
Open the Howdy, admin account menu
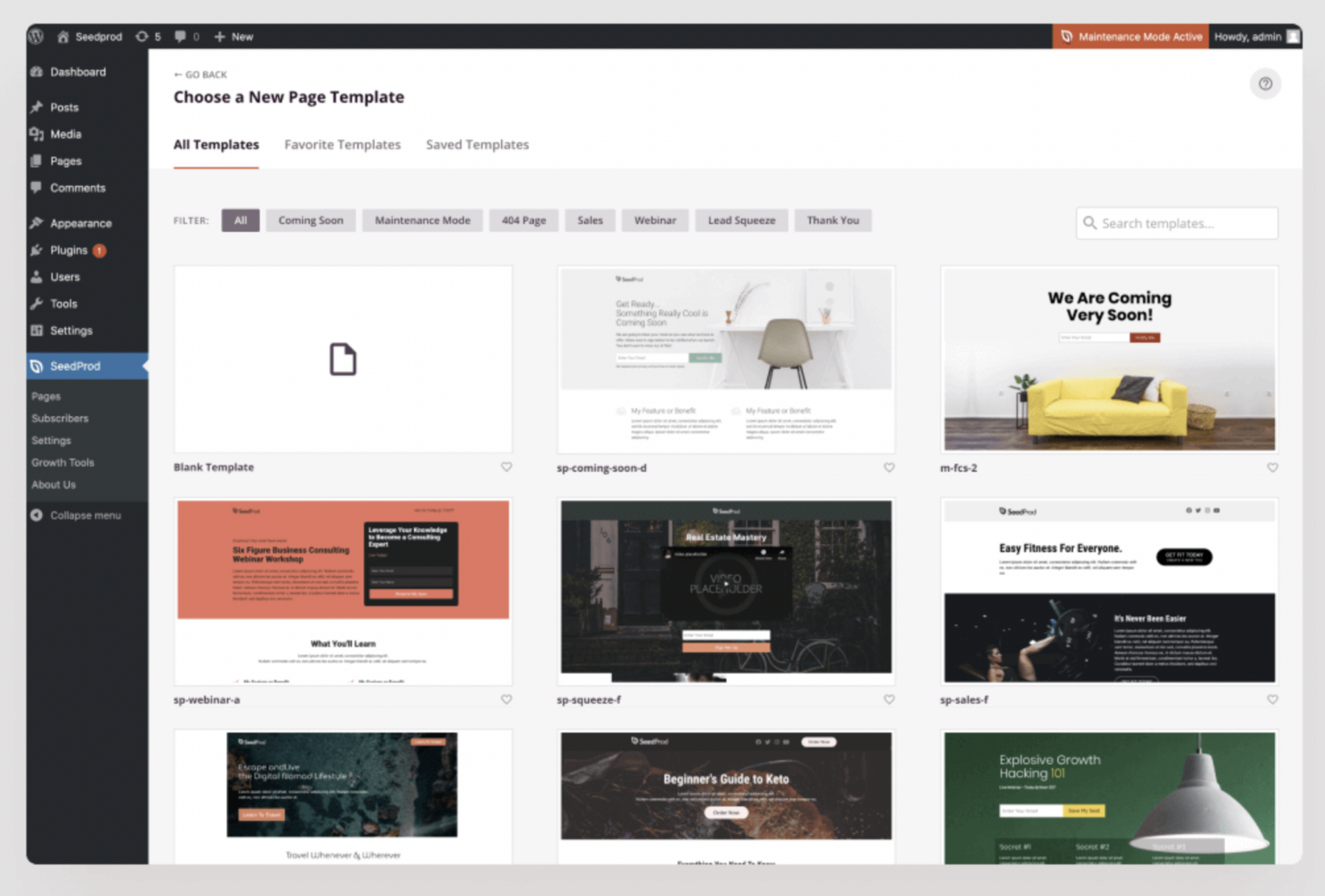point(1256,36)
